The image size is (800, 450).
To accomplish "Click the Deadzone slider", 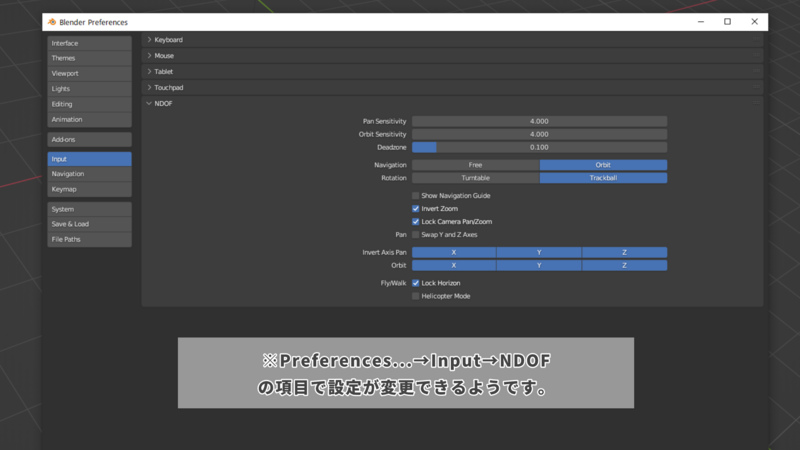I will [539, 147].
